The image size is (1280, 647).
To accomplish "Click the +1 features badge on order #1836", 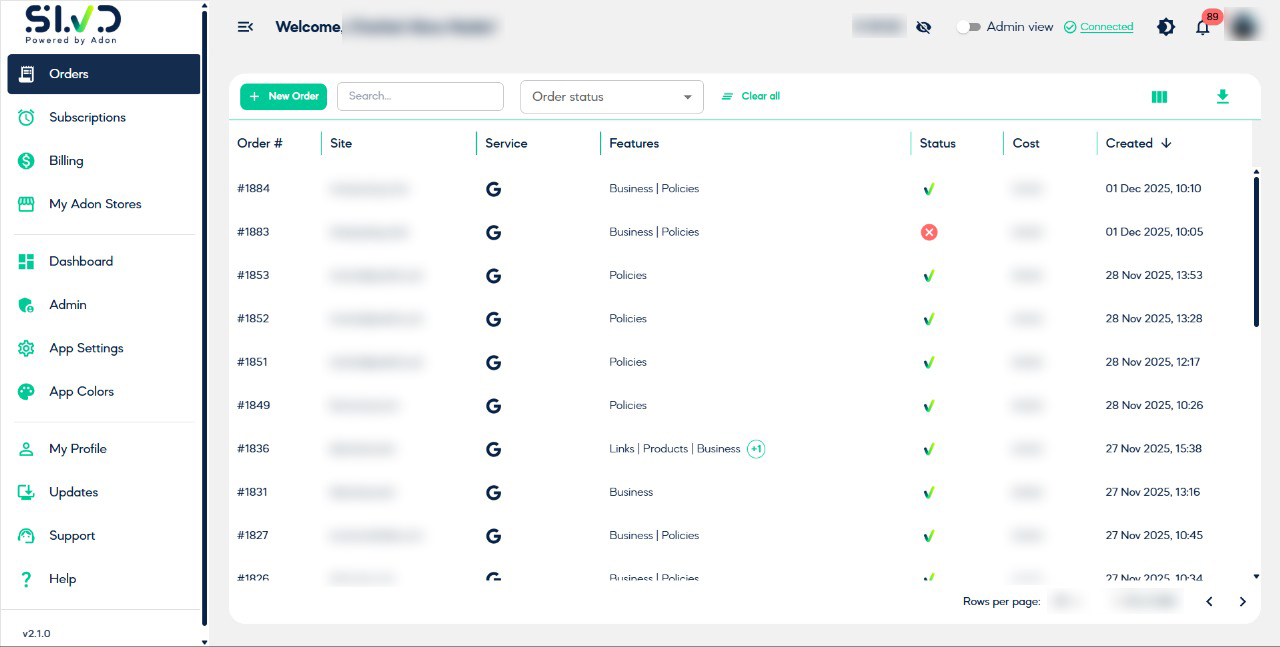I will [756, 449].
